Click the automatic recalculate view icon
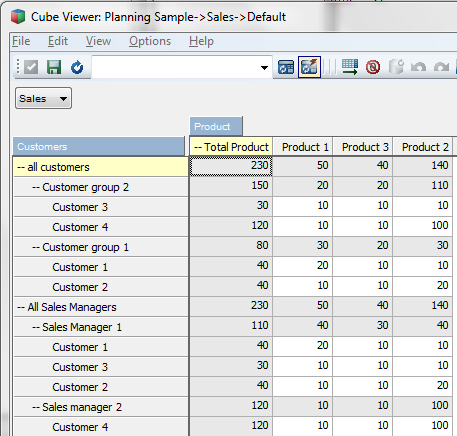 (x=286, y=67)
